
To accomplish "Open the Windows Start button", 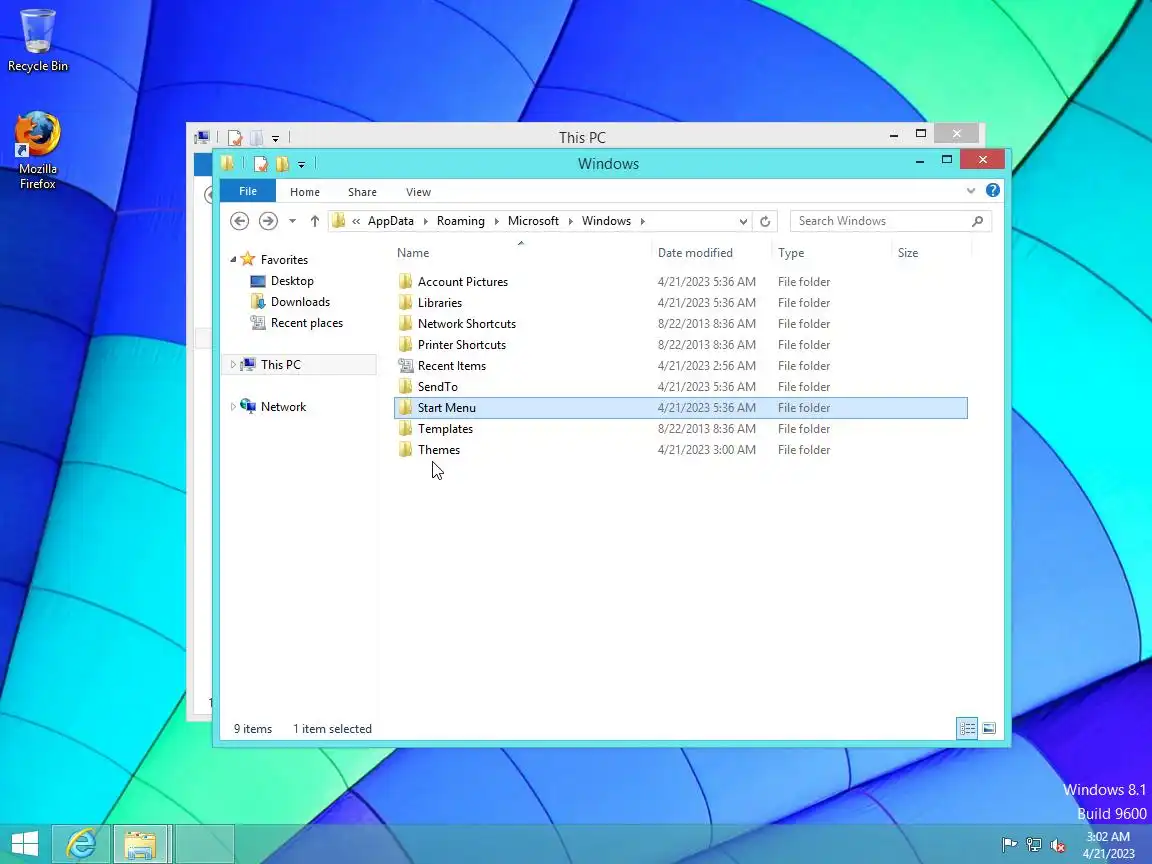I will click(24, 843).
